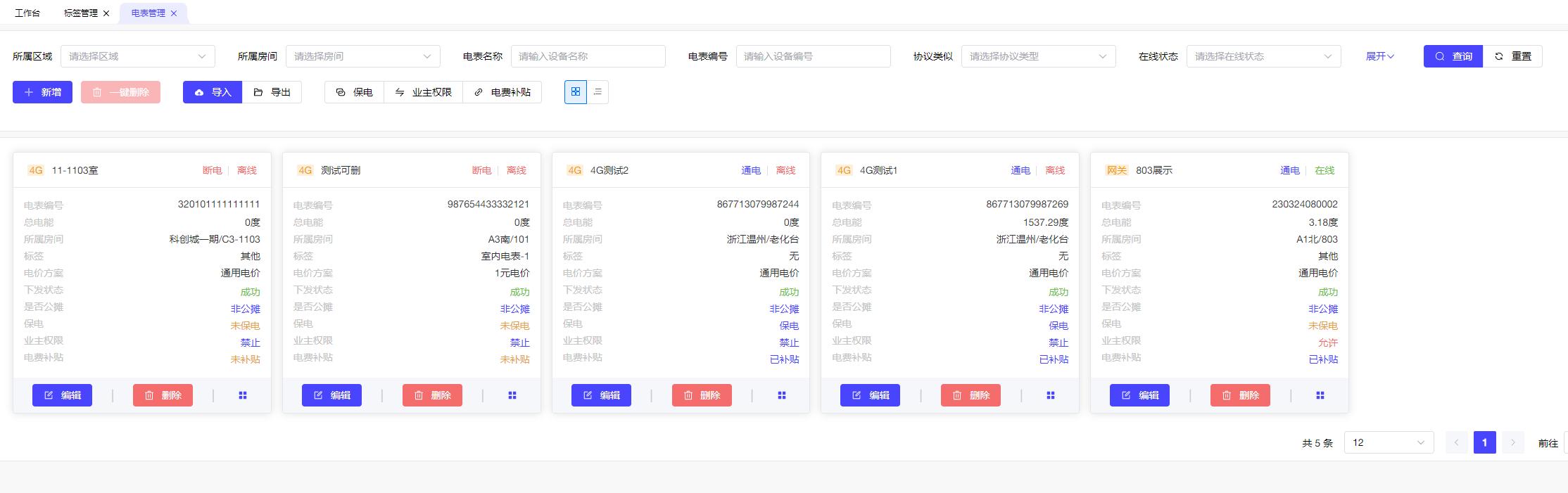Delete the 4G测试1 meter card
The image size is (1568, 493).
[970, 395]
